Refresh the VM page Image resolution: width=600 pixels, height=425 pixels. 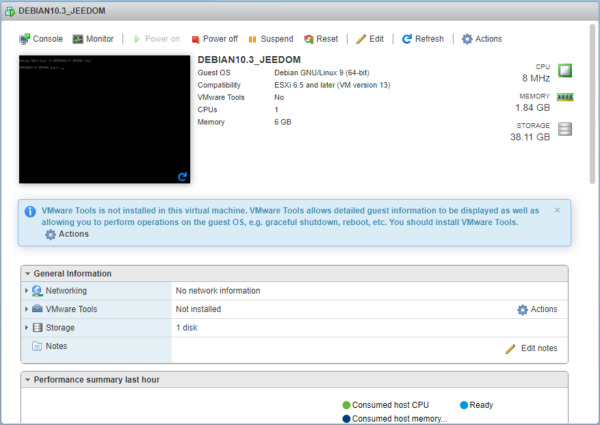(423, 39)
